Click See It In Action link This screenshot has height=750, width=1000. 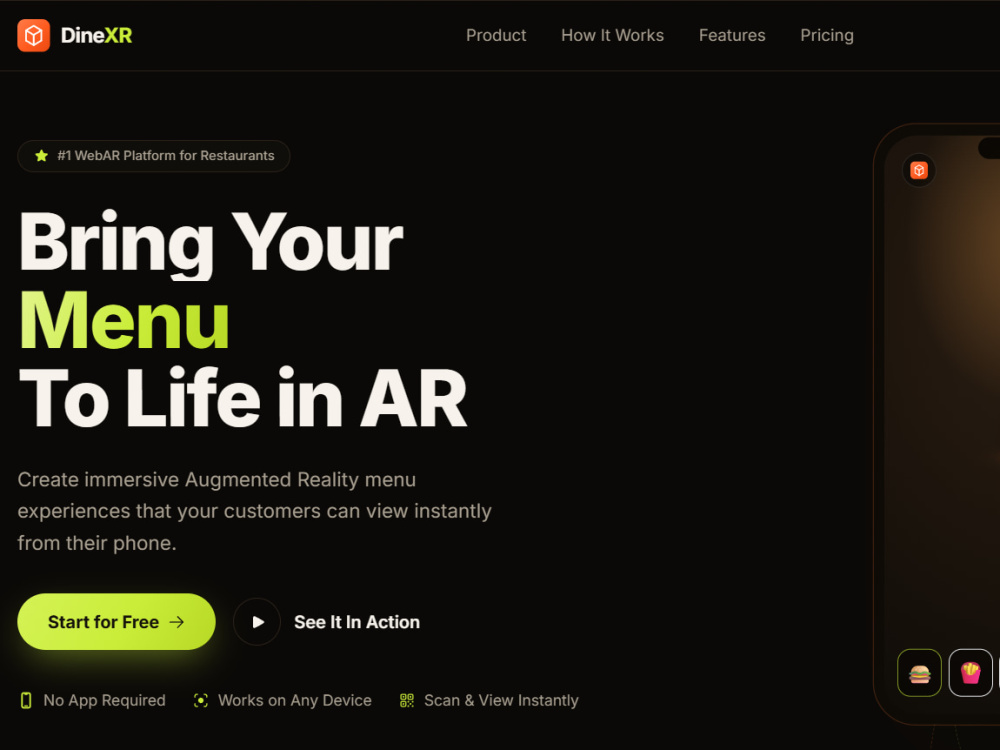coord(357,622)
